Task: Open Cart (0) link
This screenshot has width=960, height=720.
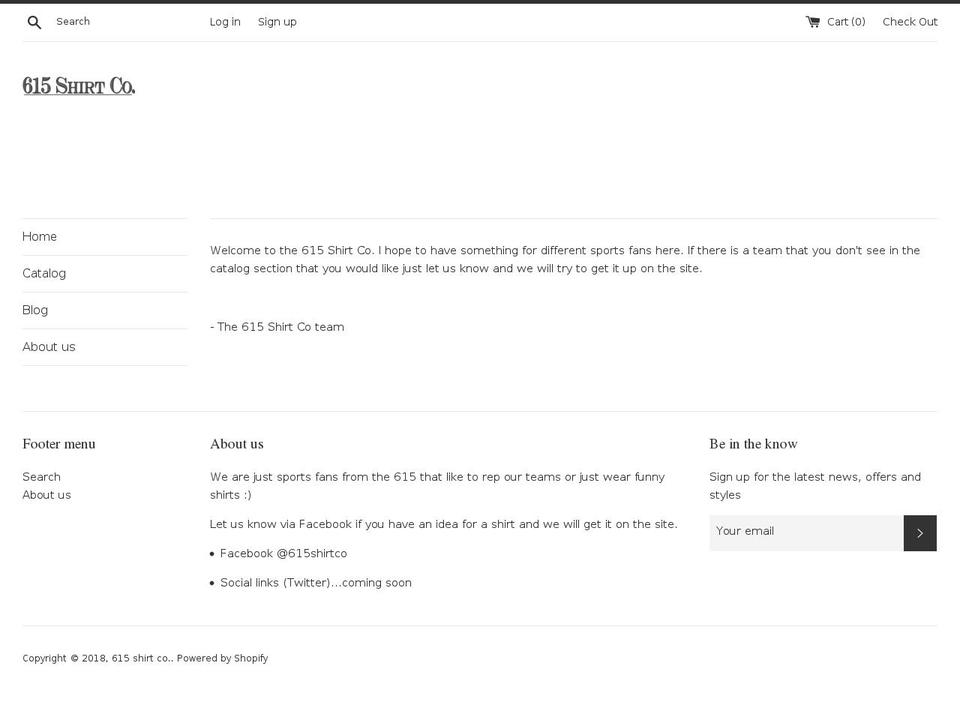Action: [x=836, y=22]
